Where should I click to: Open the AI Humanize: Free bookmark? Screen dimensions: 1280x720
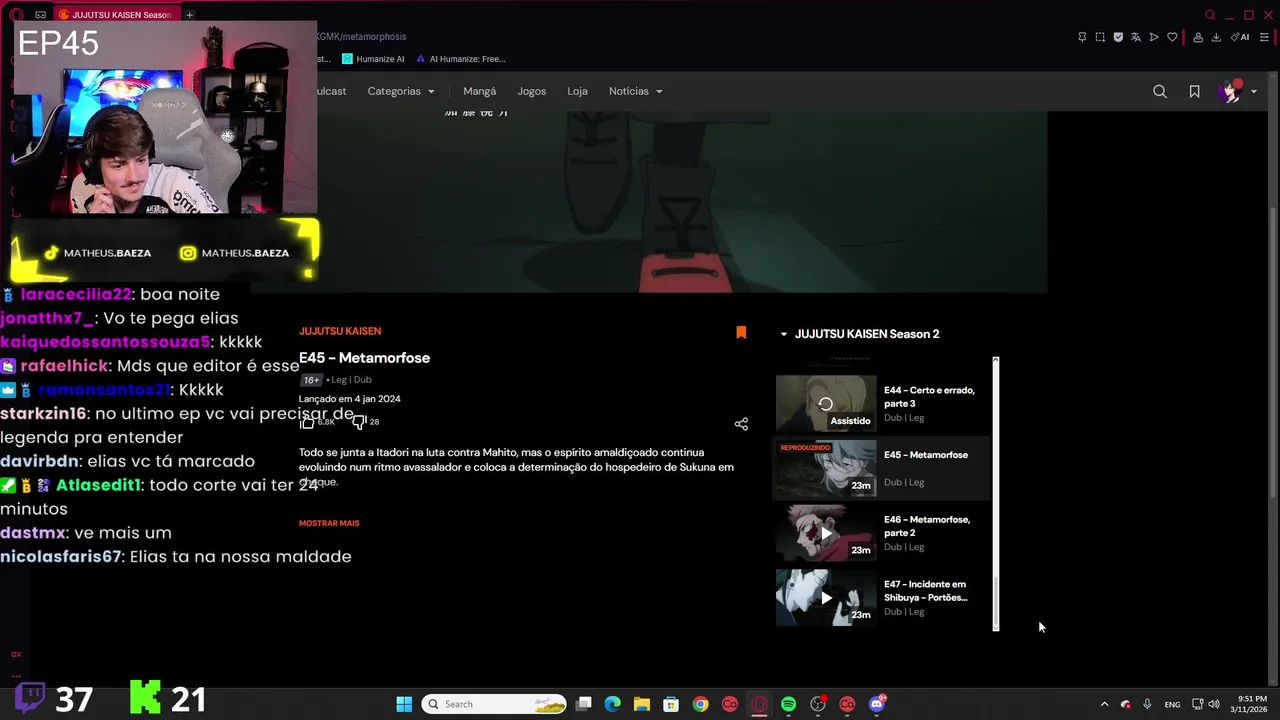(461, 59)
